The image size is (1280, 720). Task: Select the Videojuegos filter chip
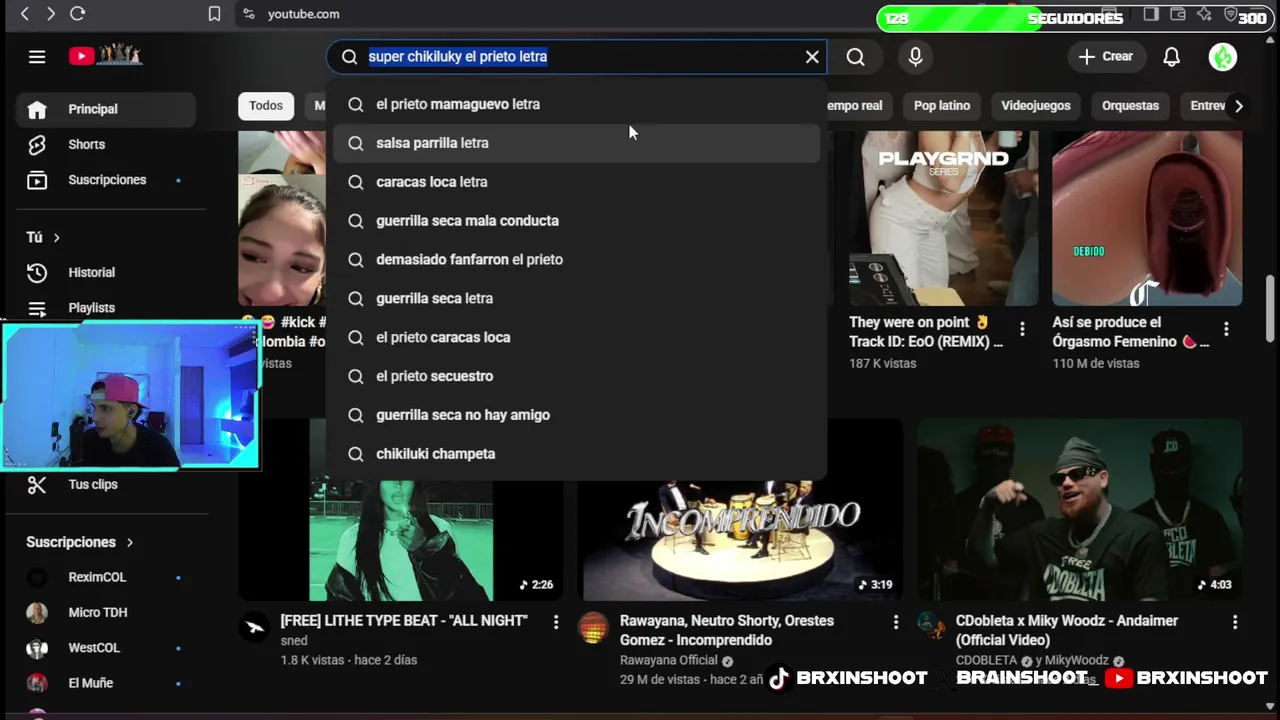point(1036,106)
